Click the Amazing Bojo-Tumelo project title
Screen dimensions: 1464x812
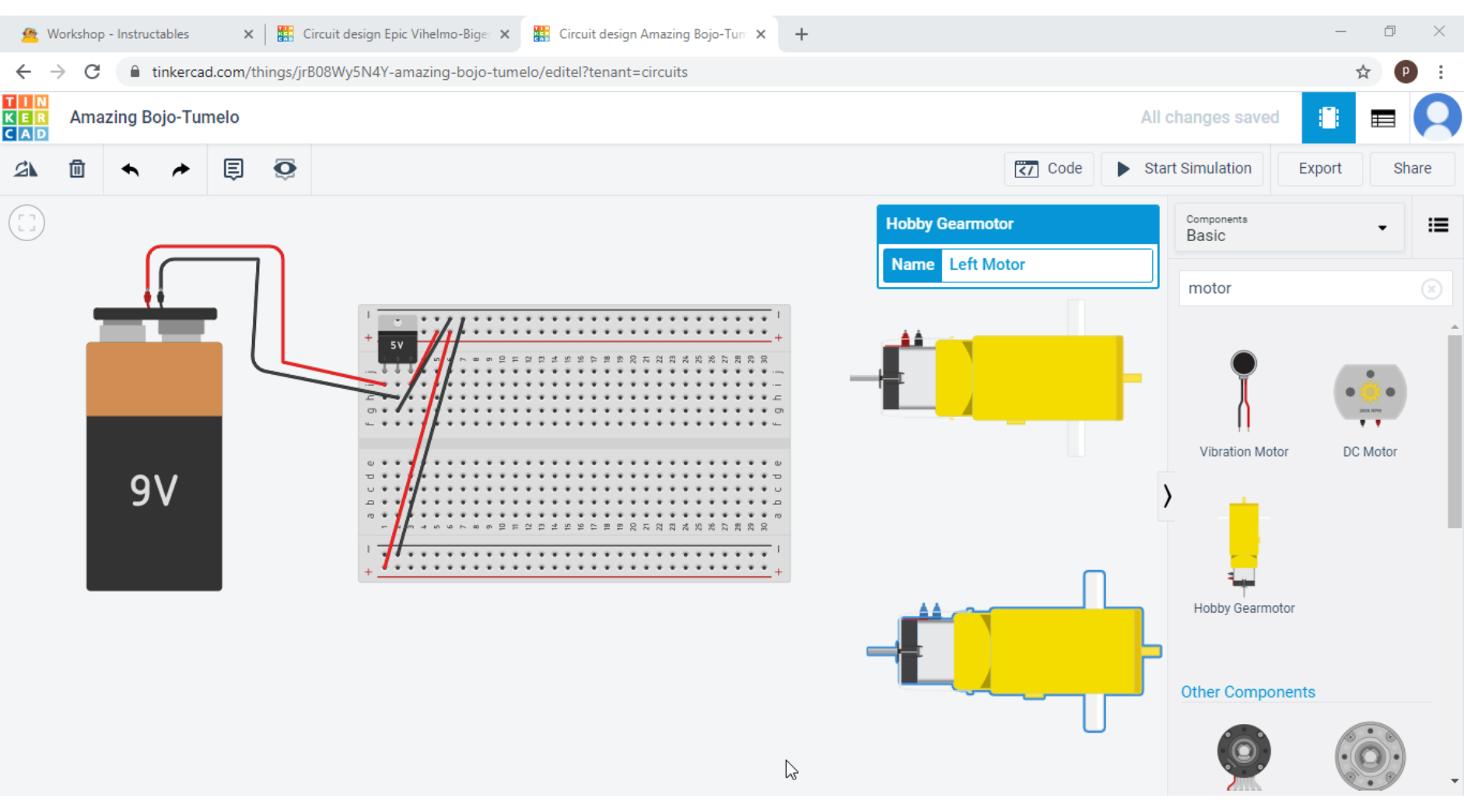click(155, 117)
